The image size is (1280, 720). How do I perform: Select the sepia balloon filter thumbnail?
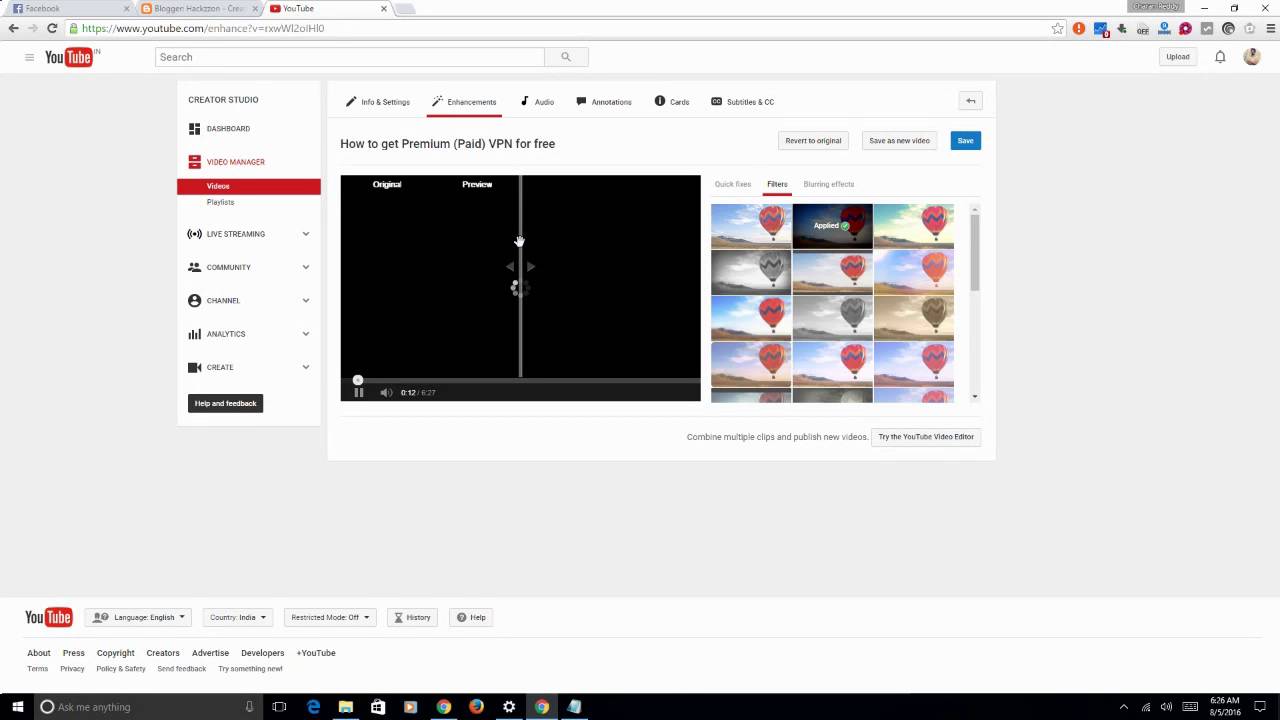913,318
